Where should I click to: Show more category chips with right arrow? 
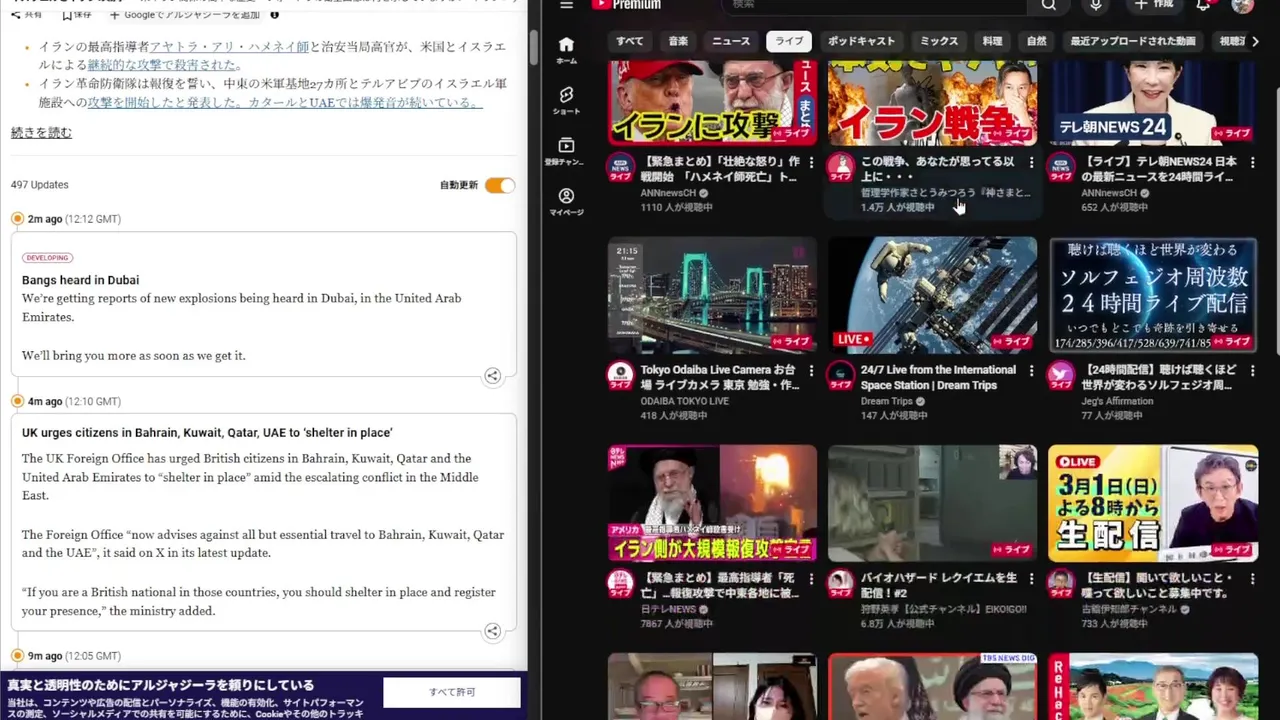click(x=1255, y=41)
